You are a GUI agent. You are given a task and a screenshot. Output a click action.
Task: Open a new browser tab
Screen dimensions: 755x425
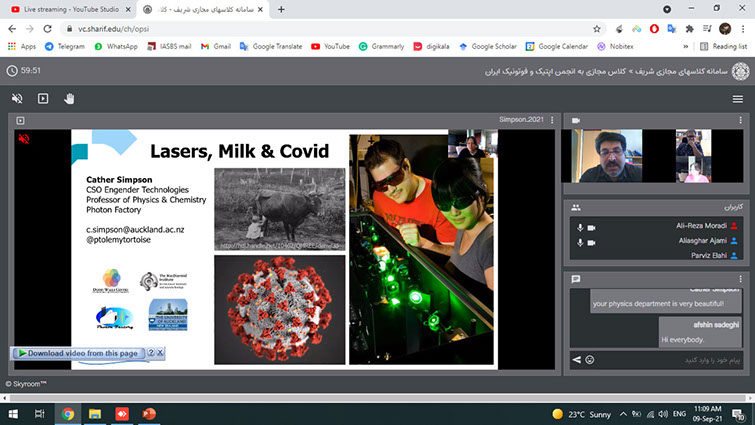click(281, 9)
